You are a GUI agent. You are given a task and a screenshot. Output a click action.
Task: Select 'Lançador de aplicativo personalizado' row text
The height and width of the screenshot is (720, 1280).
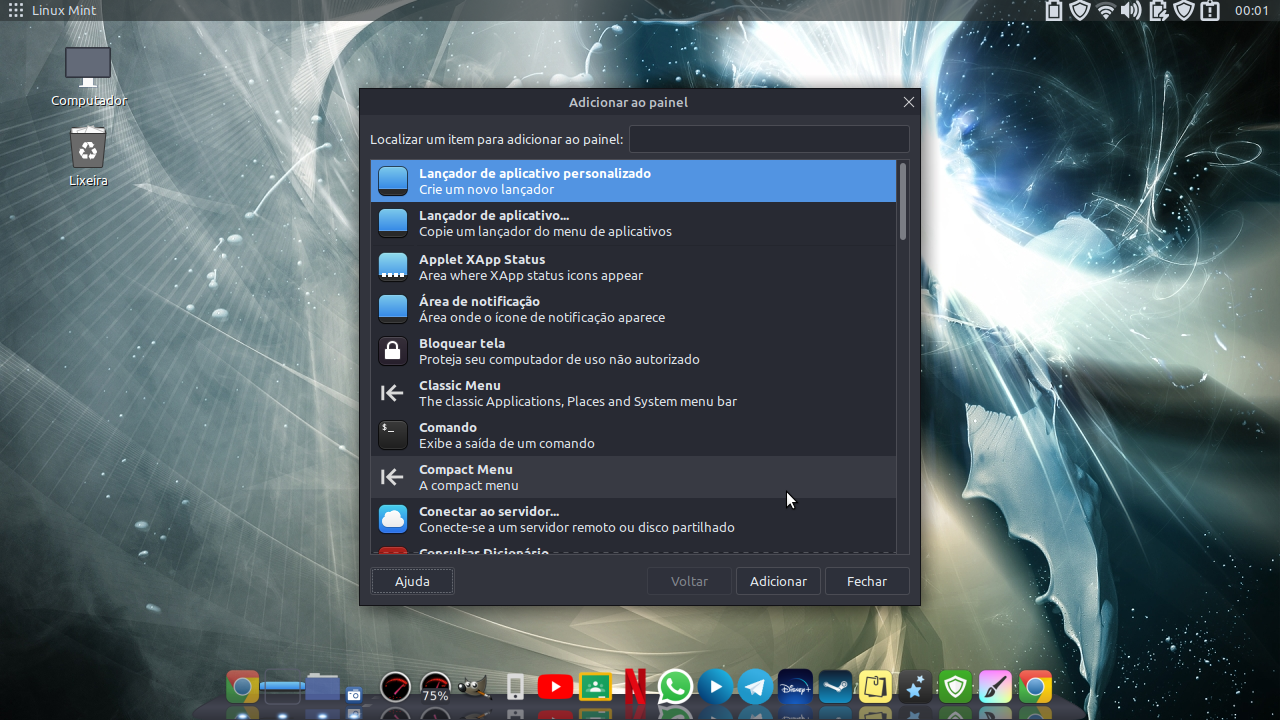coord(535,173)
